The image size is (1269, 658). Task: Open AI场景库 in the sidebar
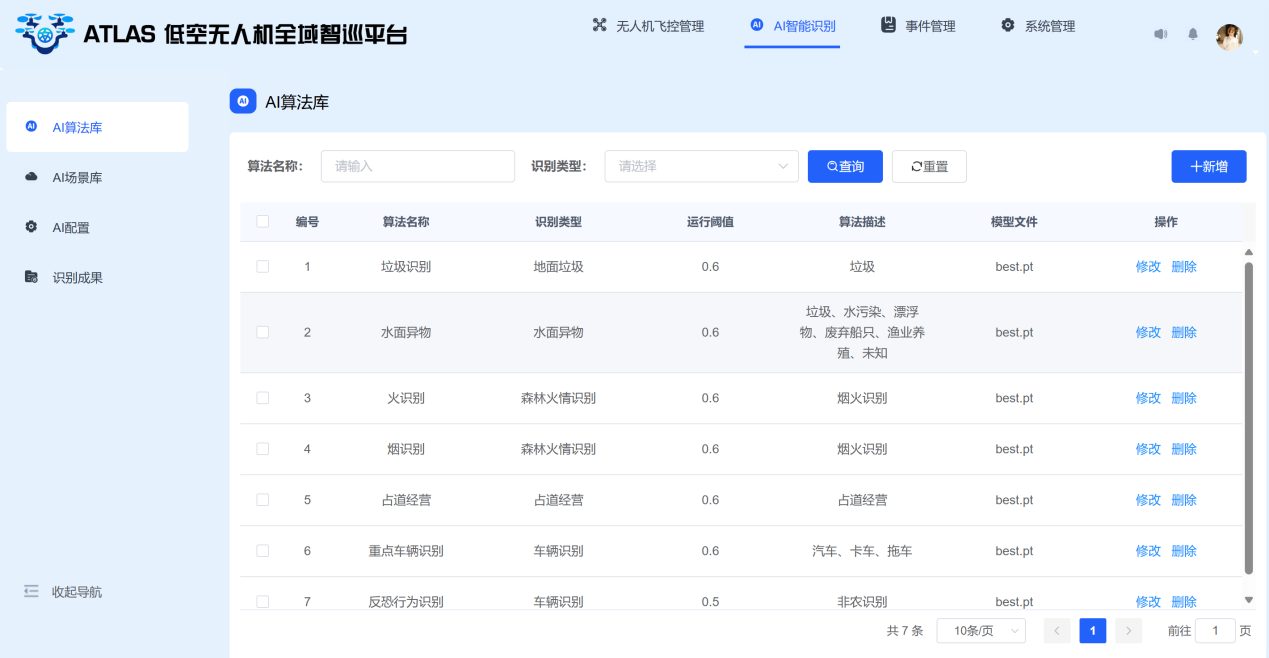click(77, 178)
